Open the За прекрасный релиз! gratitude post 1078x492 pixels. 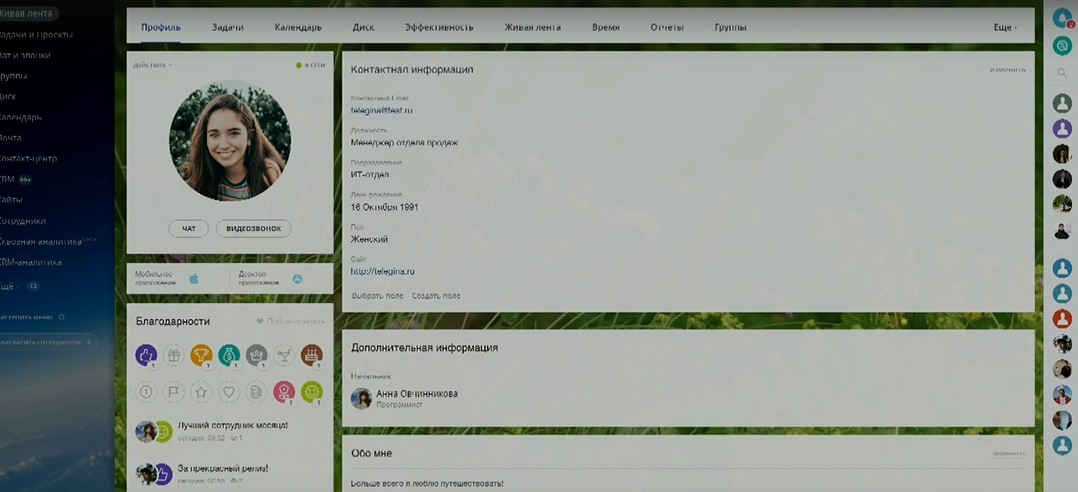[x=223, y=469]
